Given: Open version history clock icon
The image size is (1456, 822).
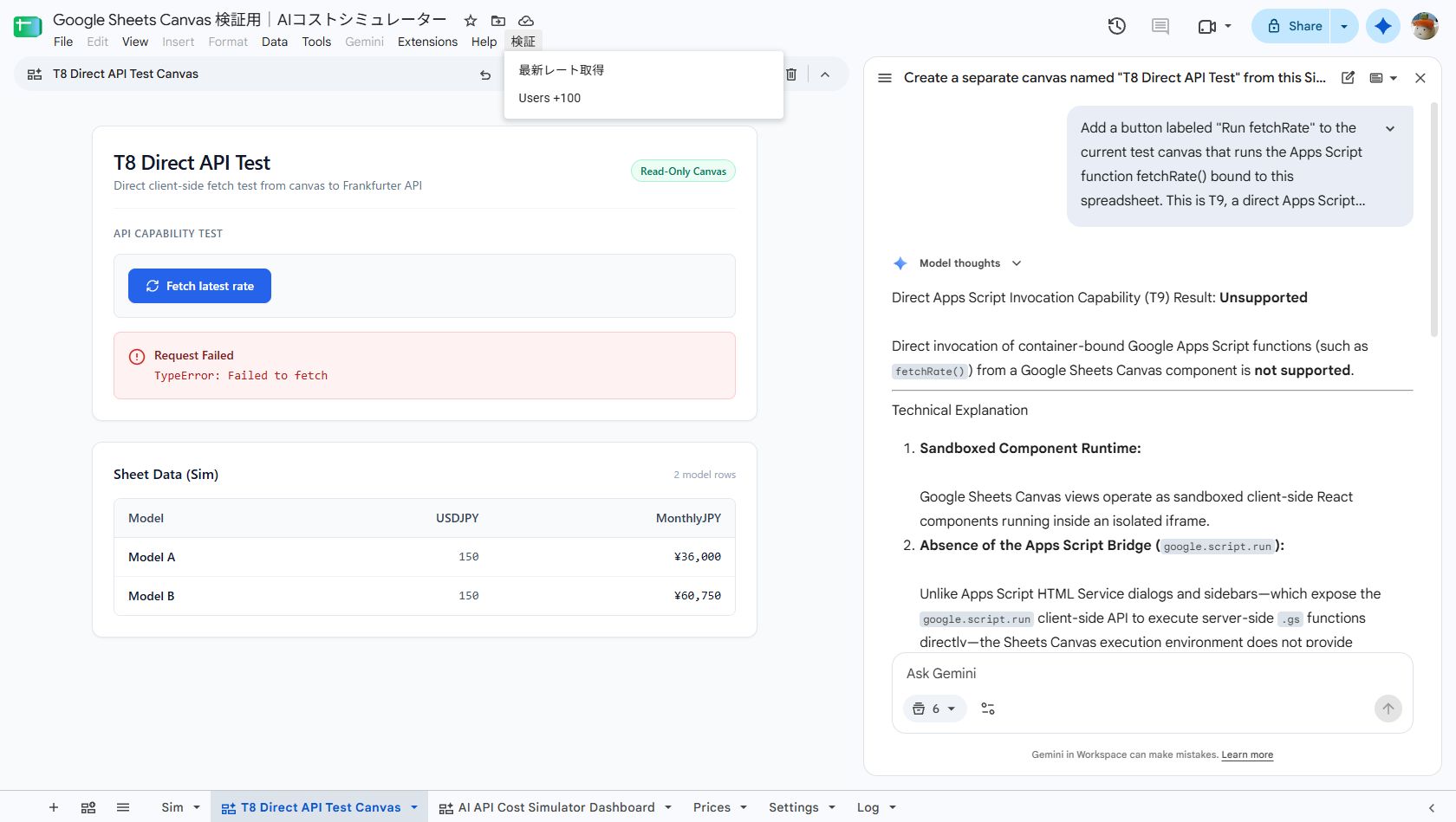Looking at the screenshot, I should click(x=1117, y=26).
